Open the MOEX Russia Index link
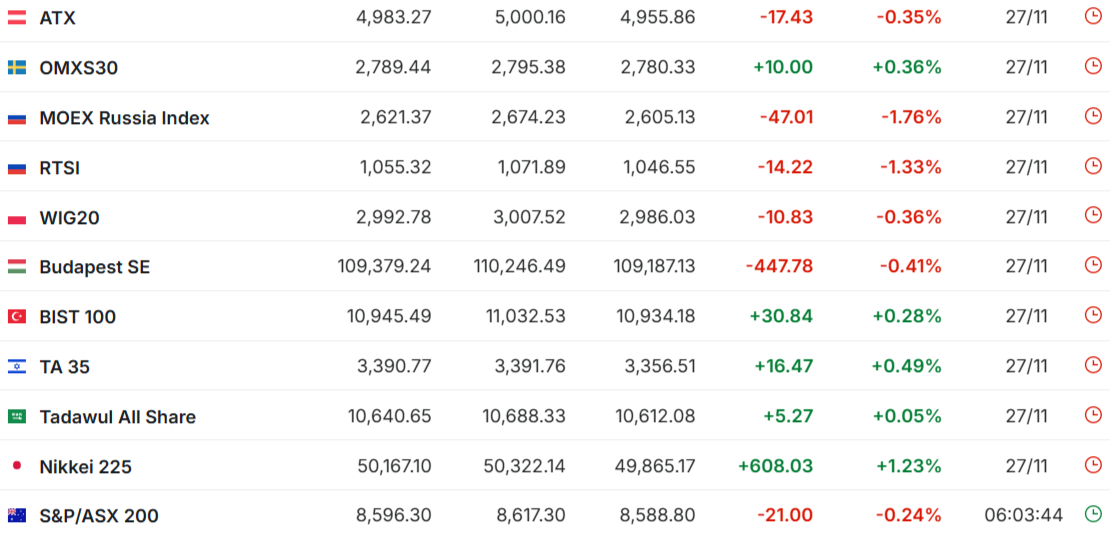Viewport: 1113px width, 534px height. (124, 118)
